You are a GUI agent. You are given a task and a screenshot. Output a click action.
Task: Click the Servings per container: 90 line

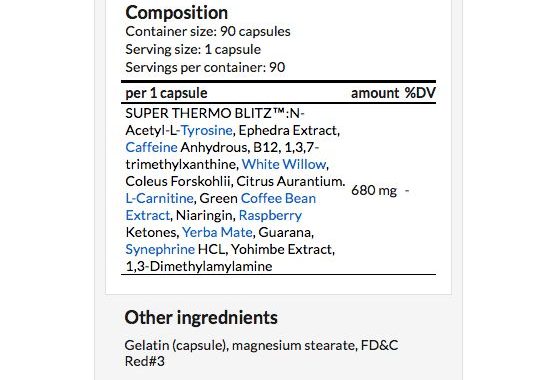(x=205, y=67)
